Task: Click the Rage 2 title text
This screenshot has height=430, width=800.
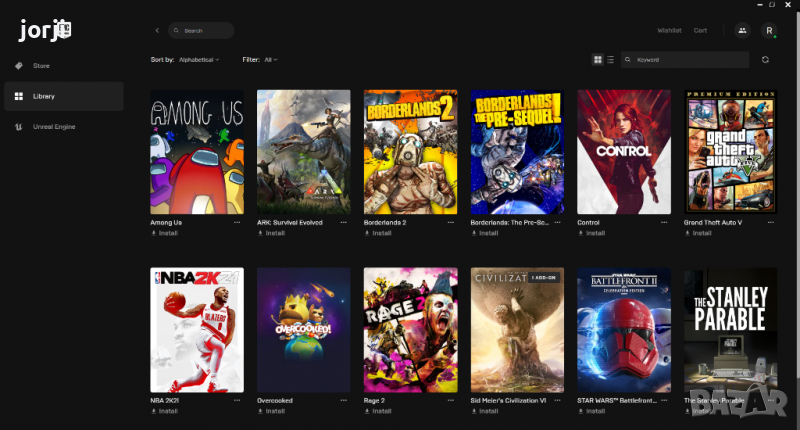Action: click(x=374, y=400)
